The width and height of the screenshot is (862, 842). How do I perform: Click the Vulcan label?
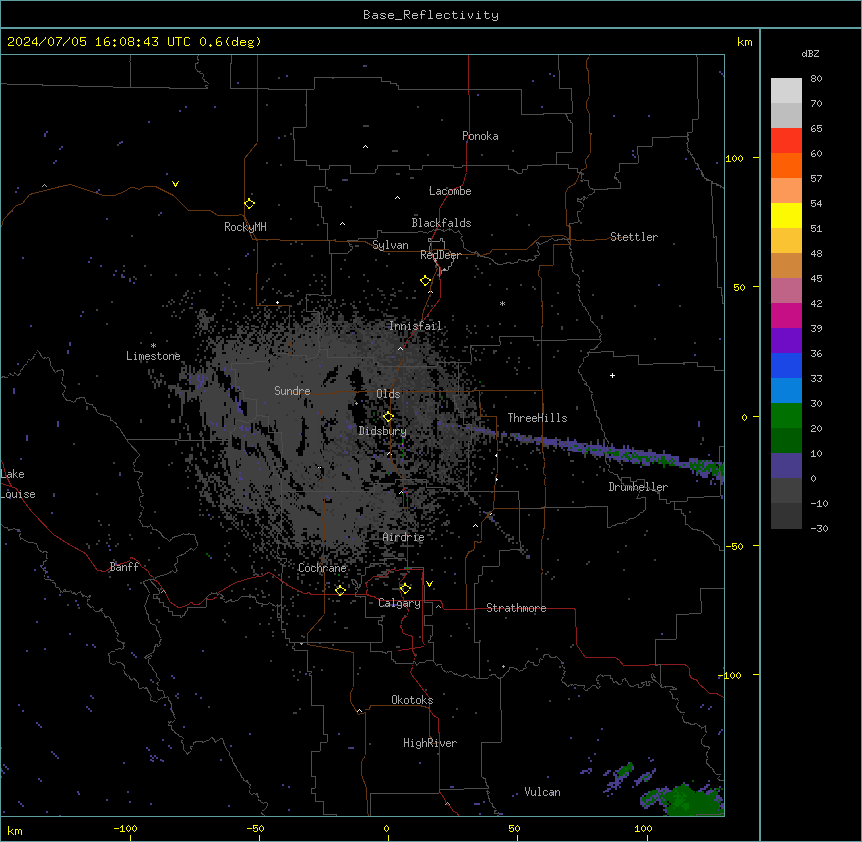click(x=543, y=792)
